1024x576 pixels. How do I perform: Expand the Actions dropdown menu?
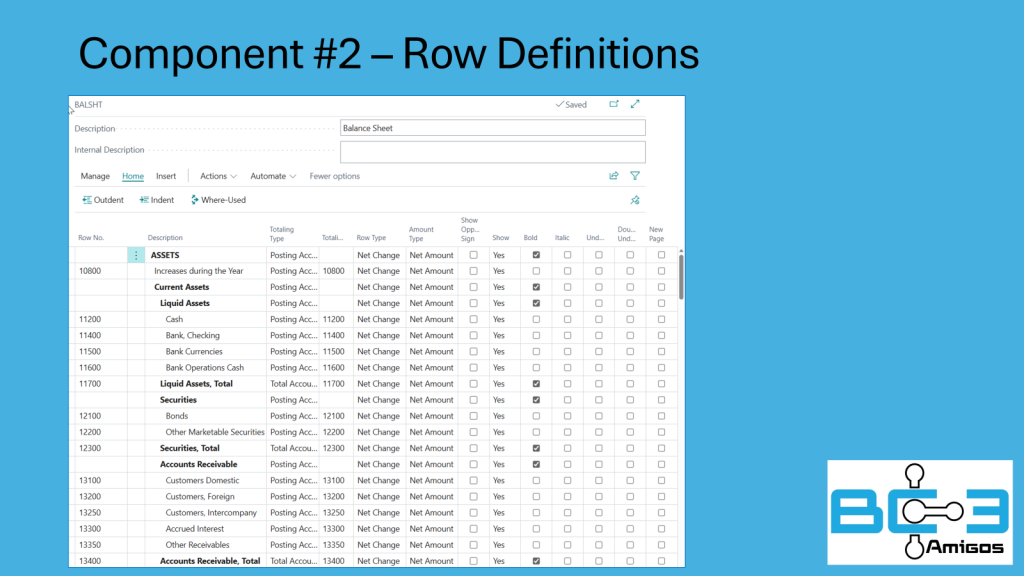tap(218, 176)
